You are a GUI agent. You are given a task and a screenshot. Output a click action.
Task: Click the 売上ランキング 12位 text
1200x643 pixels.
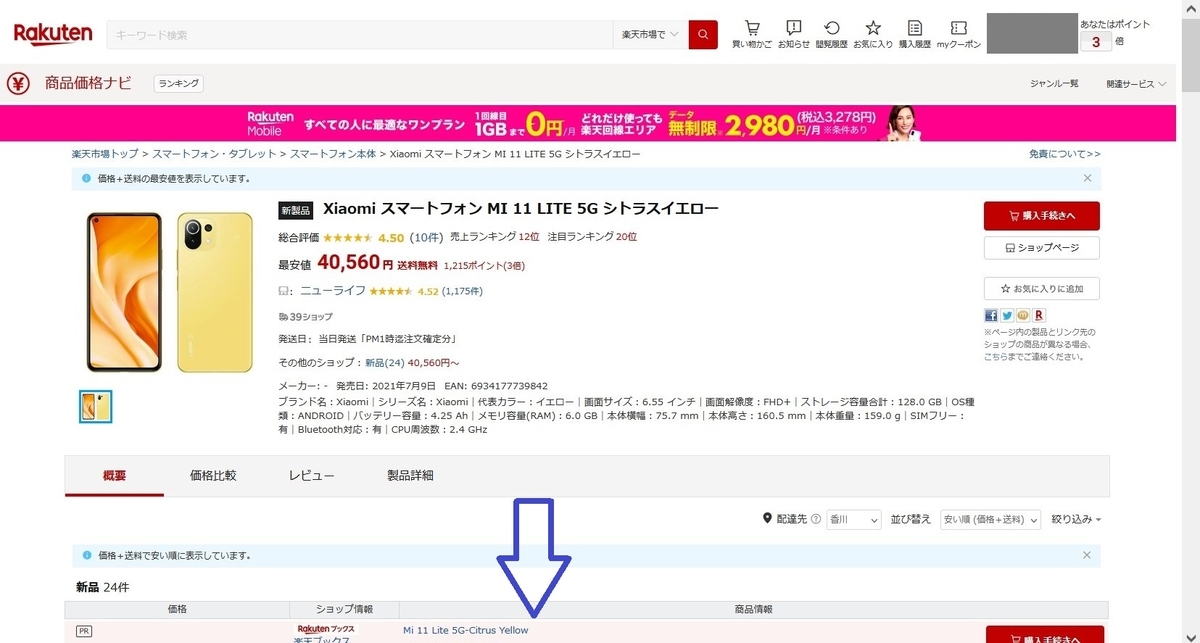(495, 237)
